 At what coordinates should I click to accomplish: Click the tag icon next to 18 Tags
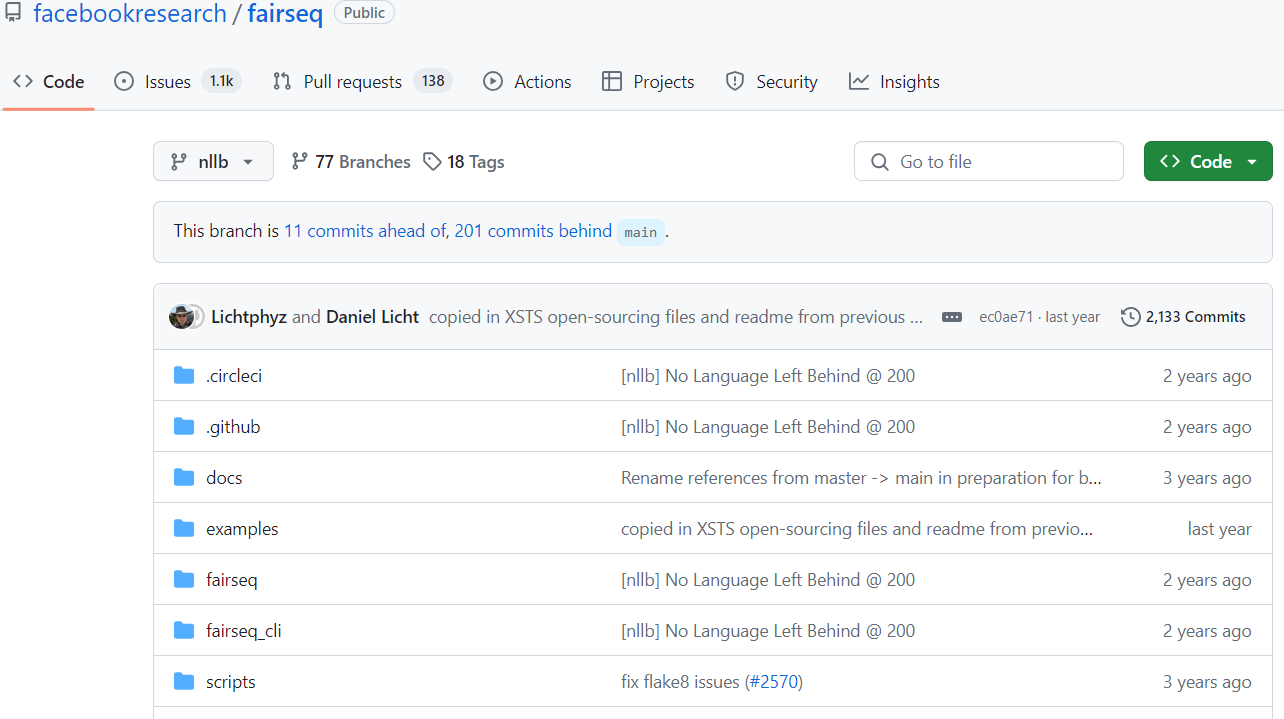(x=432, y=162)
